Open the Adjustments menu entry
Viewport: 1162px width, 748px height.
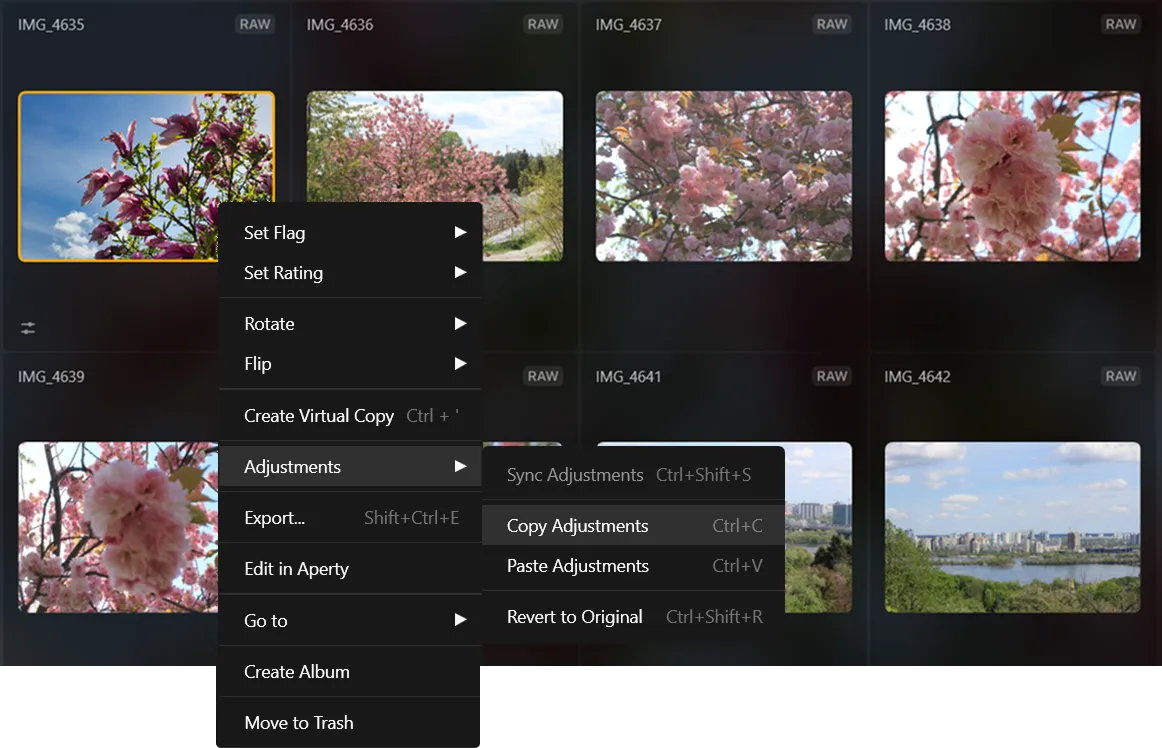(x=350, y=467)
